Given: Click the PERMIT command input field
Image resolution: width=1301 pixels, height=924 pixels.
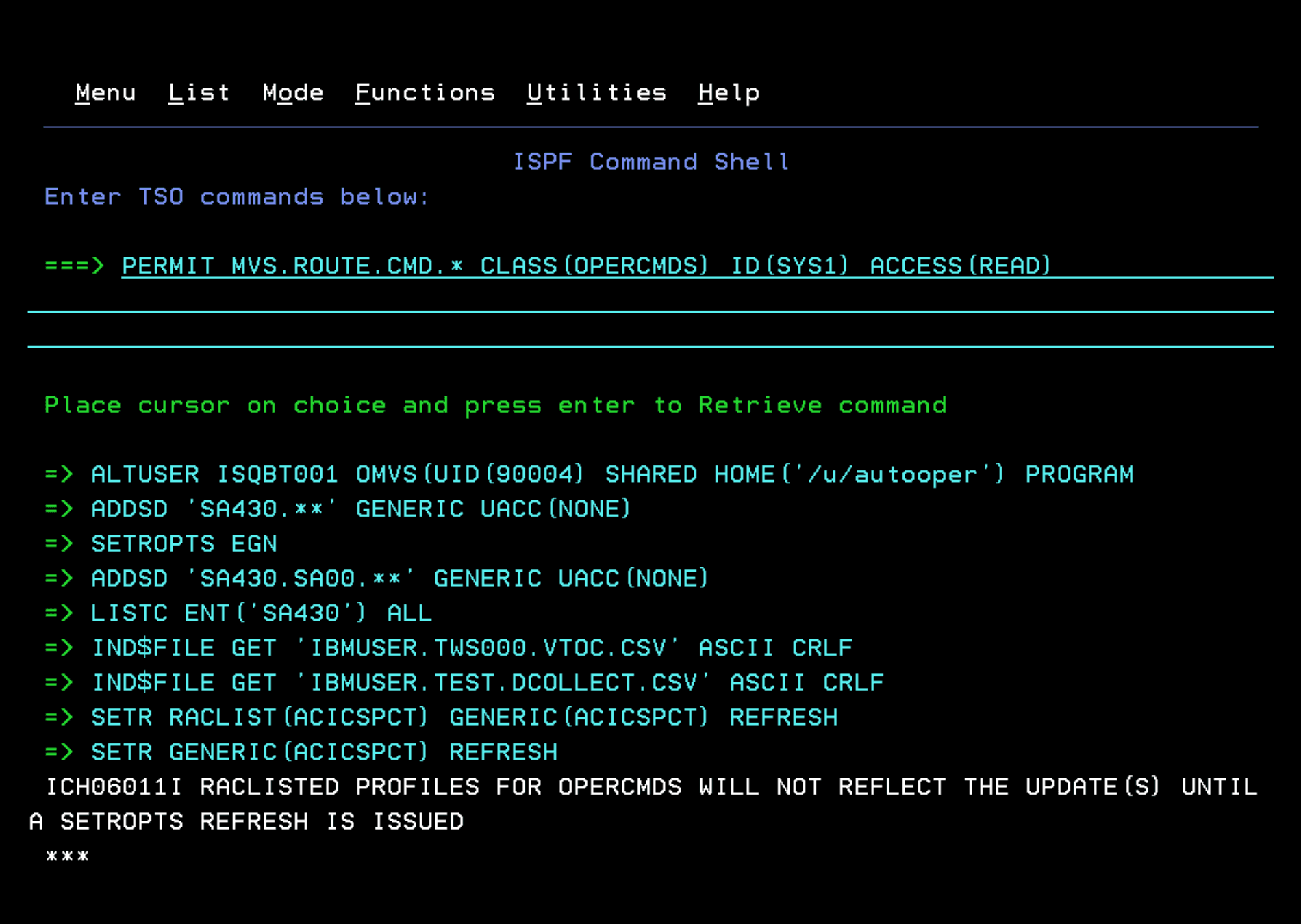Looking at the screenshot, I should click(586, 266).
